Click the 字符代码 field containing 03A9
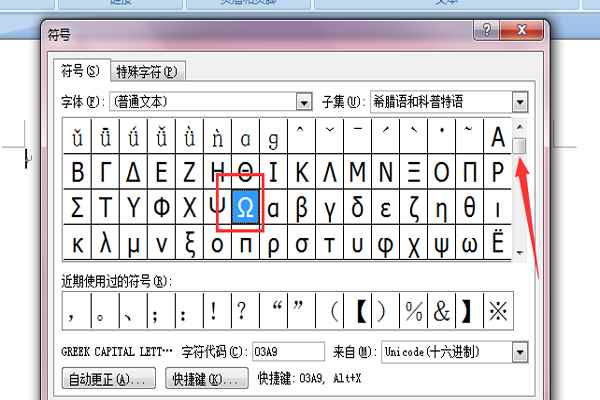This screenshot has width=600, height=400. (x=288, y=352)
